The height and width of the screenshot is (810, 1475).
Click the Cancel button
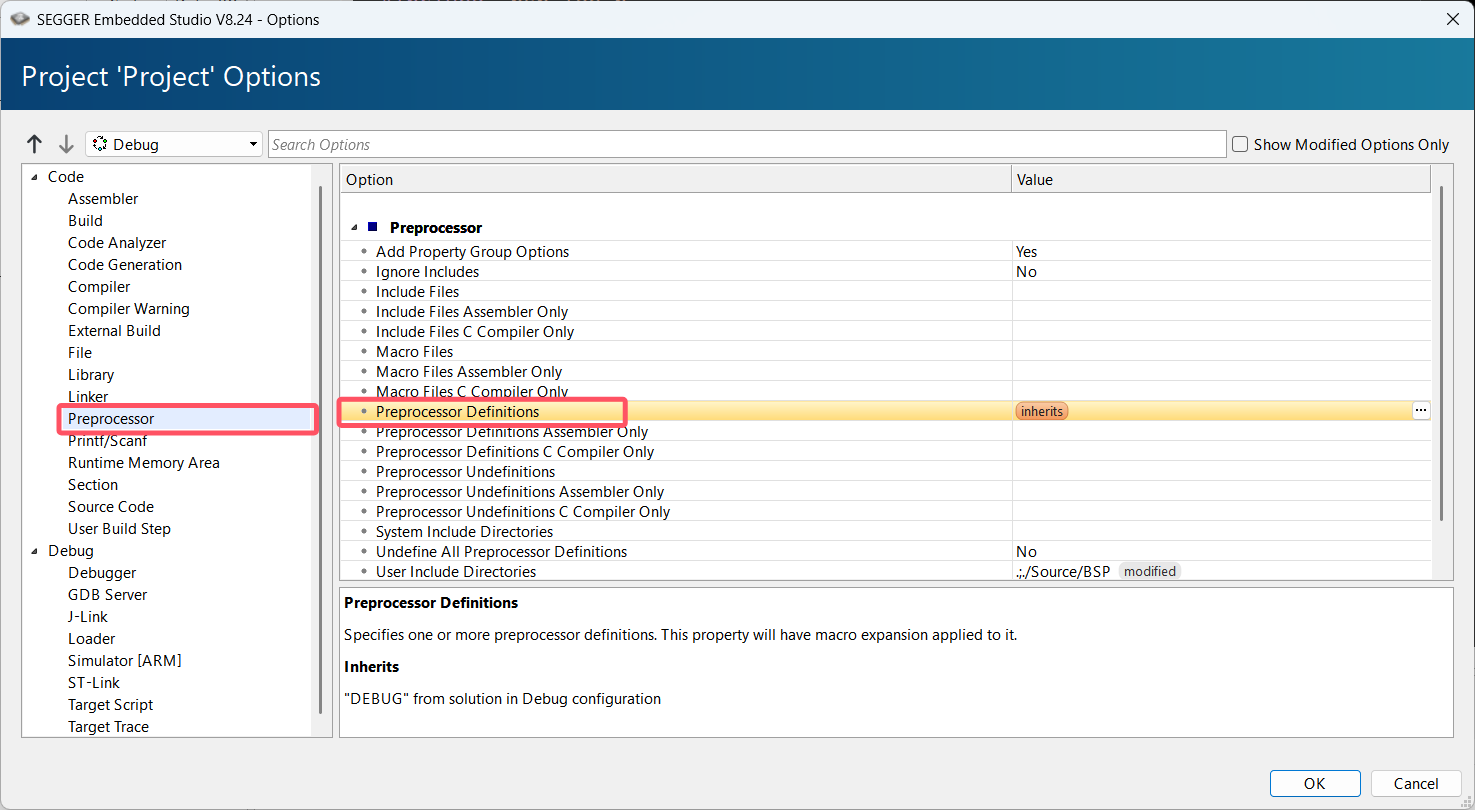pyautogui.click(x=1416, y=783)
